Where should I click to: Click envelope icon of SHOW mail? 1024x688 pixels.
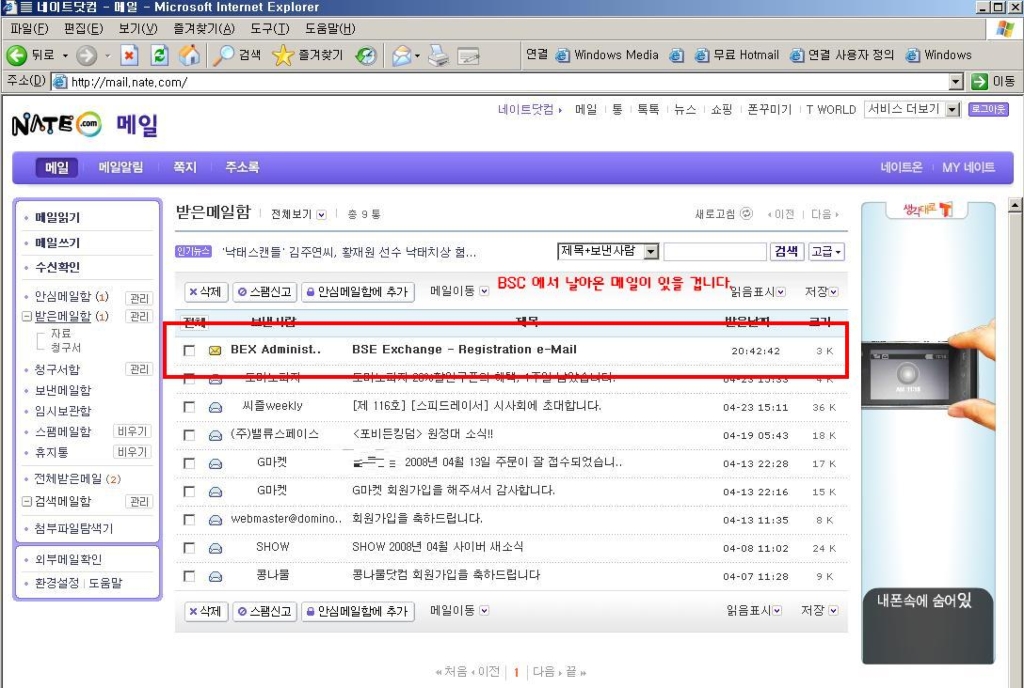(215, 548)
